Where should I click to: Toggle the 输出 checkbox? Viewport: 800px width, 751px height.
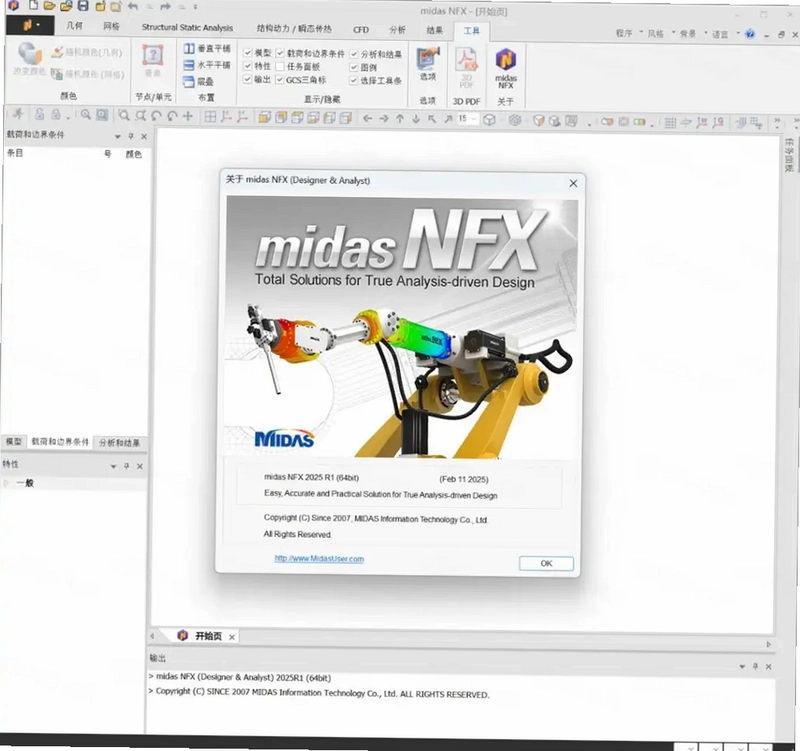(x=247, y=79)
